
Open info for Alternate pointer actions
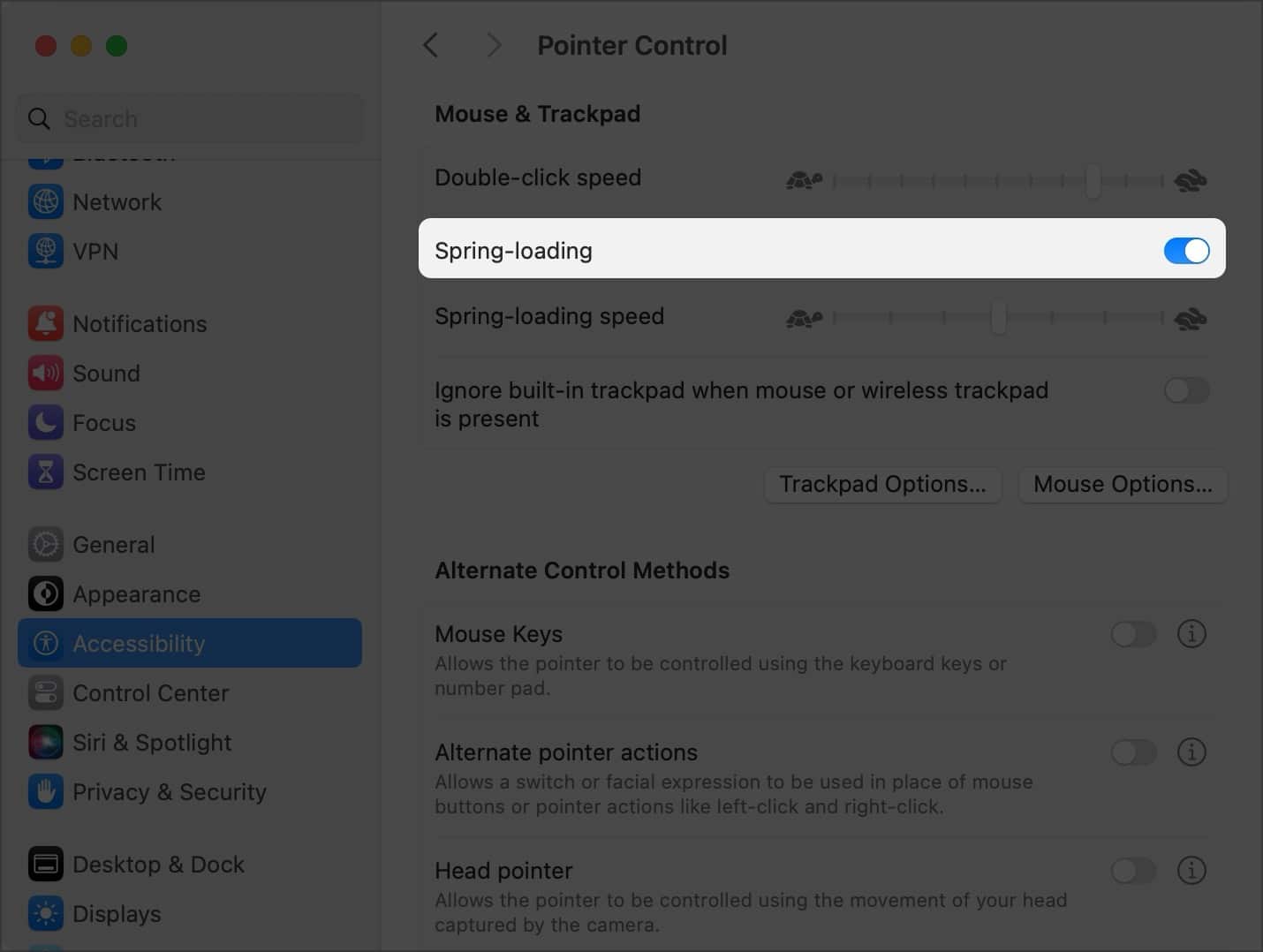coord(1191,752)
